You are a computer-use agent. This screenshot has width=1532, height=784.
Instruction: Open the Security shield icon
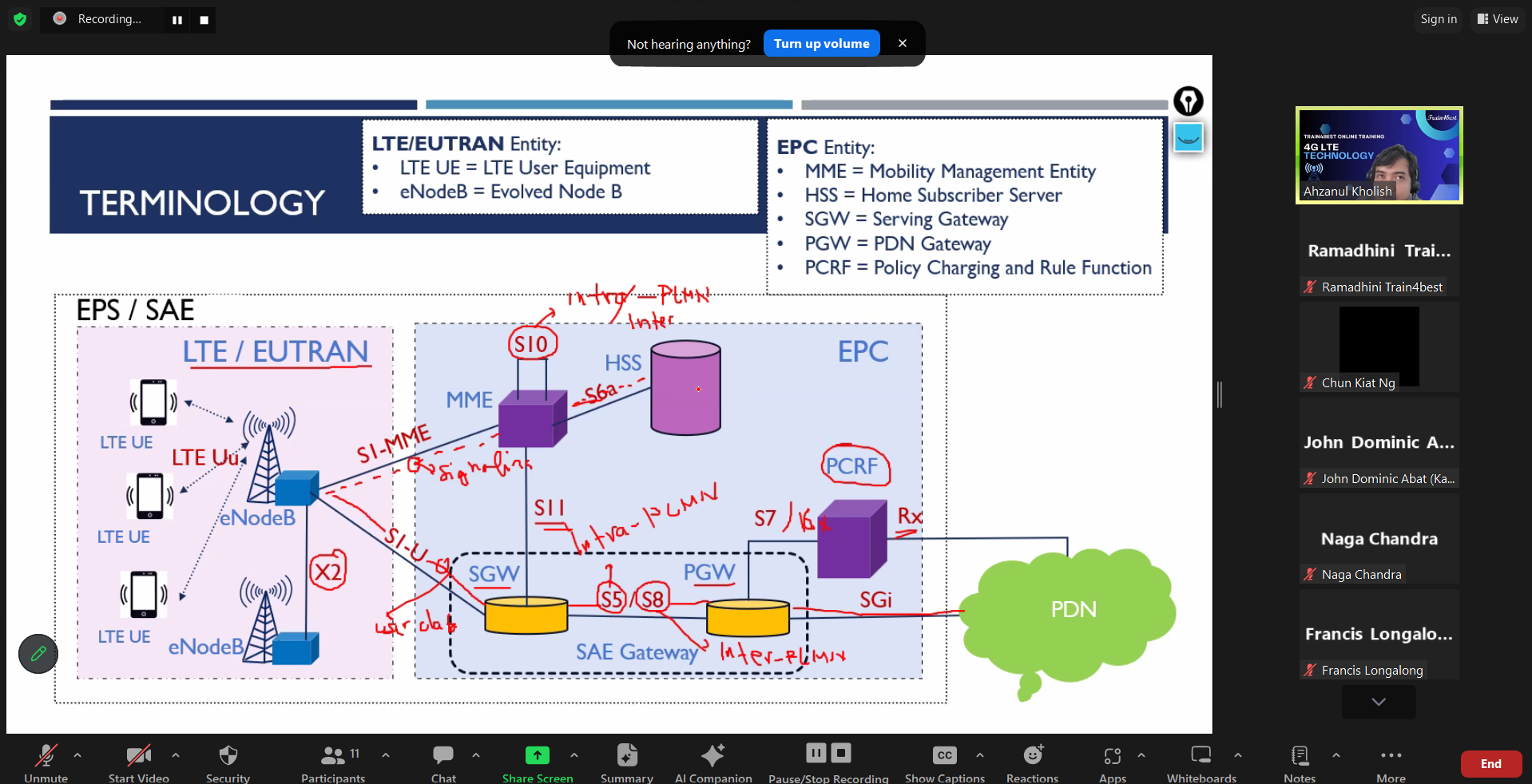pos(228,756)
